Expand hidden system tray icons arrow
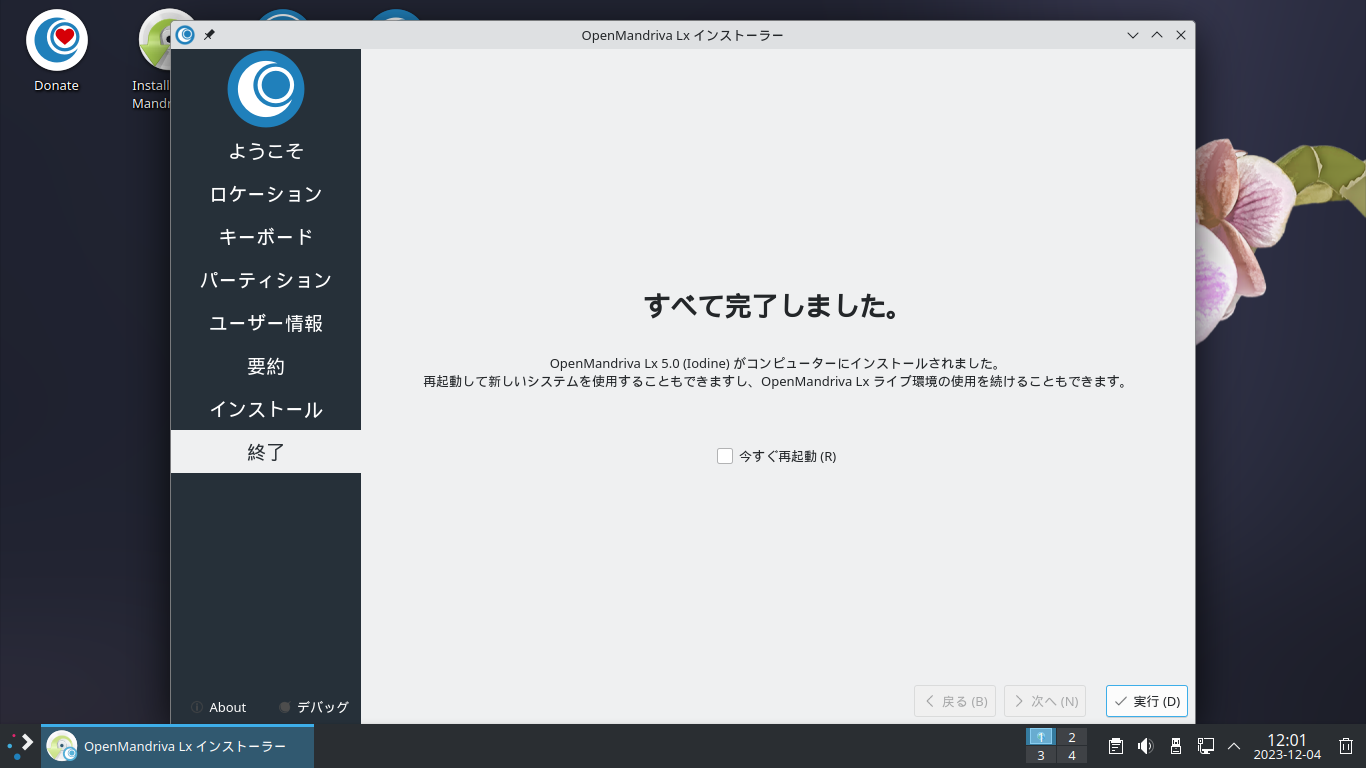 tap(1234, 746)
